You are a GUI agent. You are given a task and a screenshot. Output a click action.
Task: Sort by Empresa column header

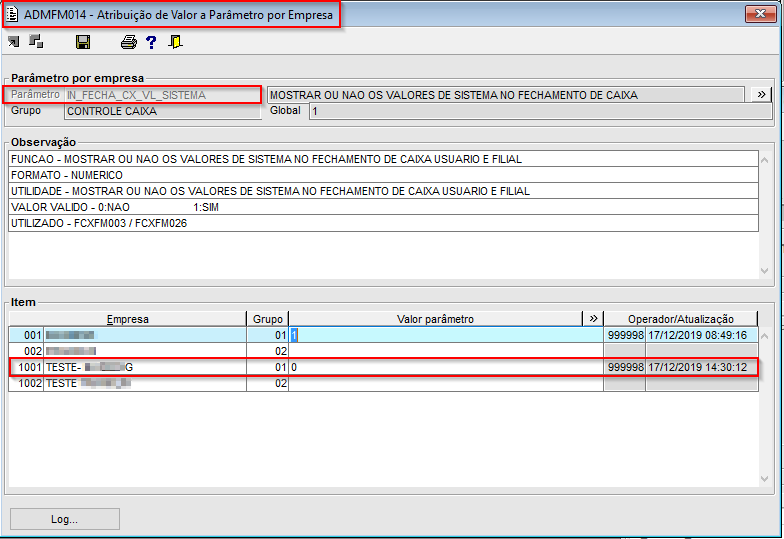point(128,319)
